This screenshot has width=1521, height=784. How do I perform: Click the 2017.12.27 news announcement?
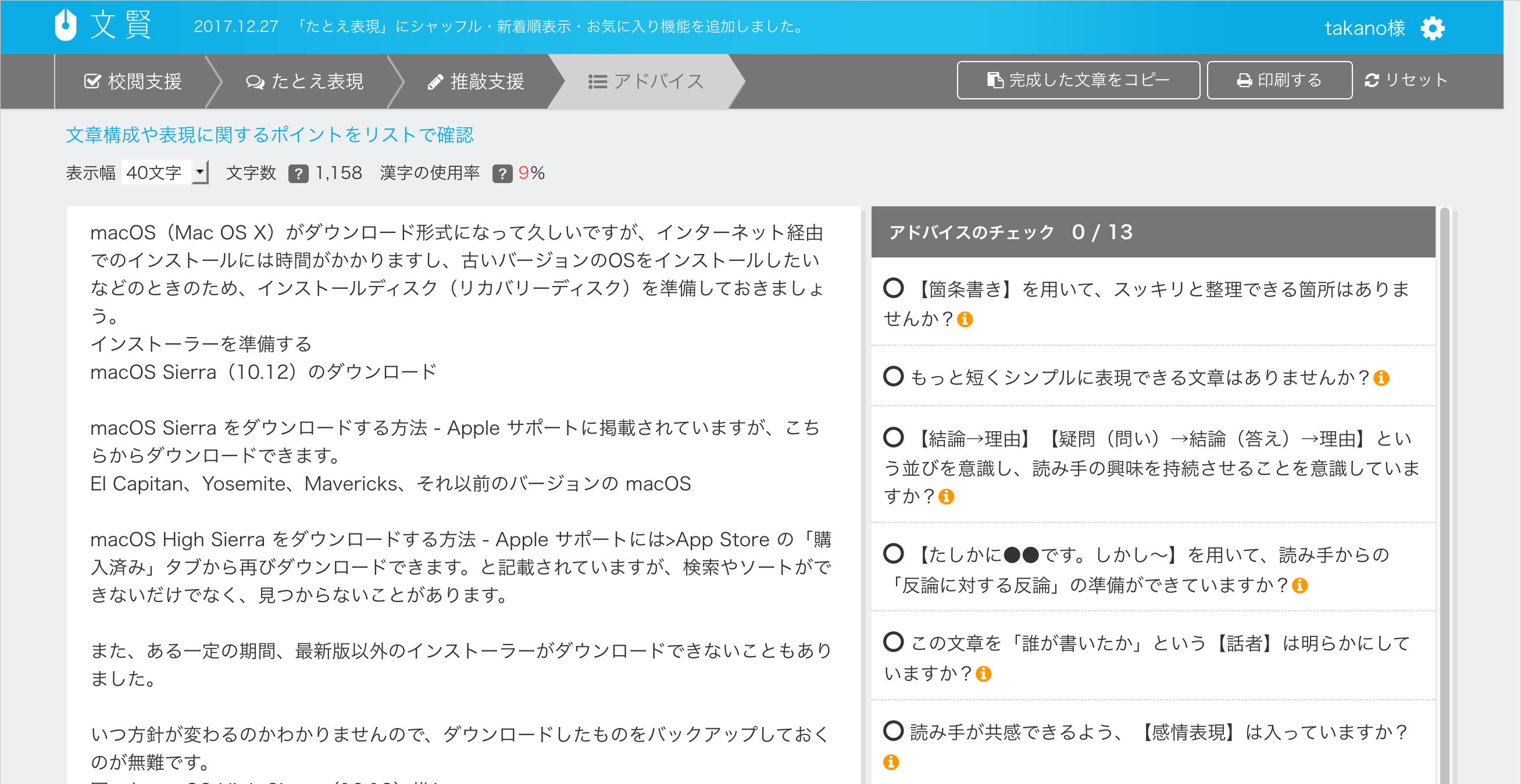tap(499, 27)
